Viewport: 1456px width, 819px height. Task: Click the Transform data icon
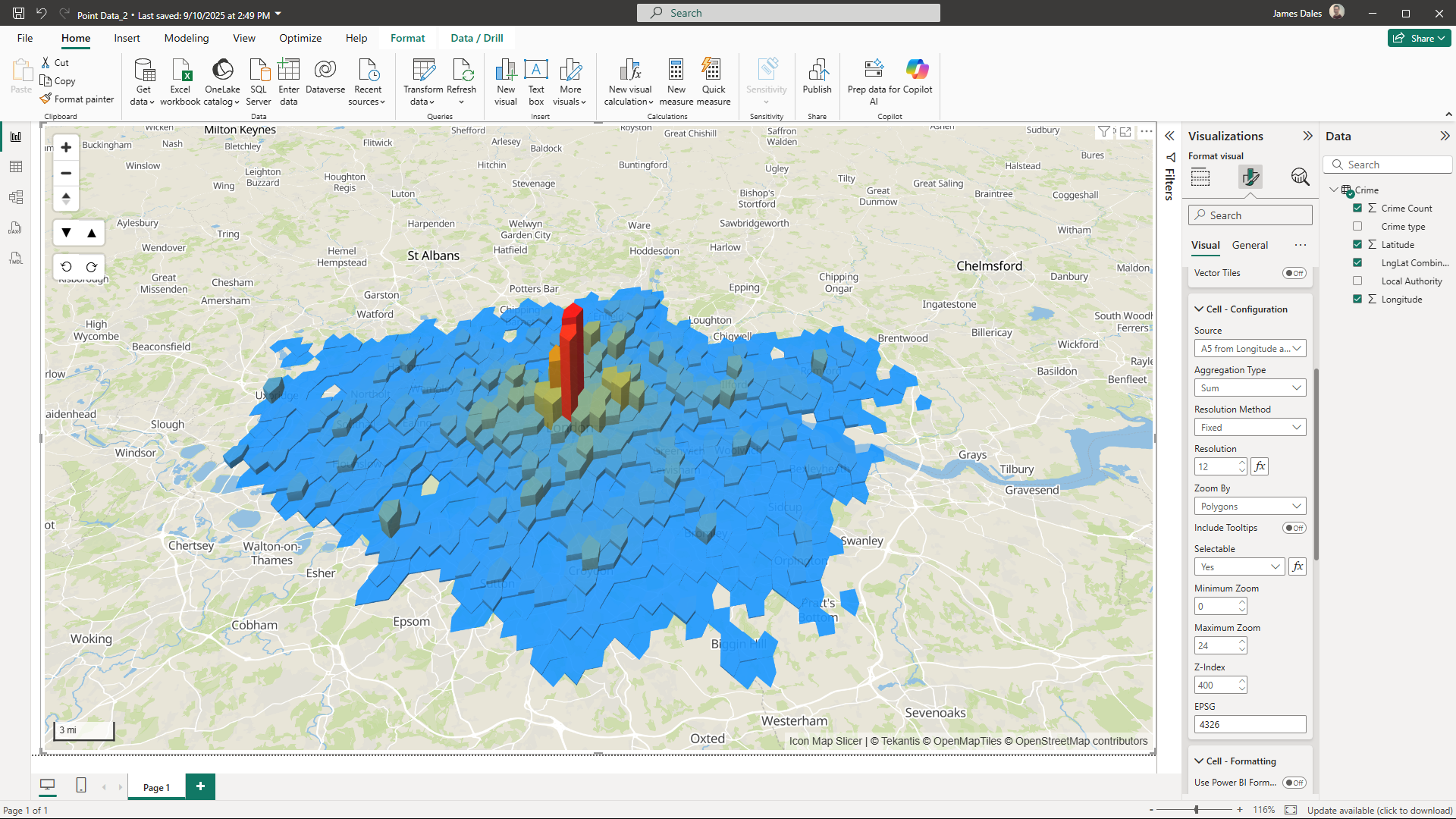[423, 71]
